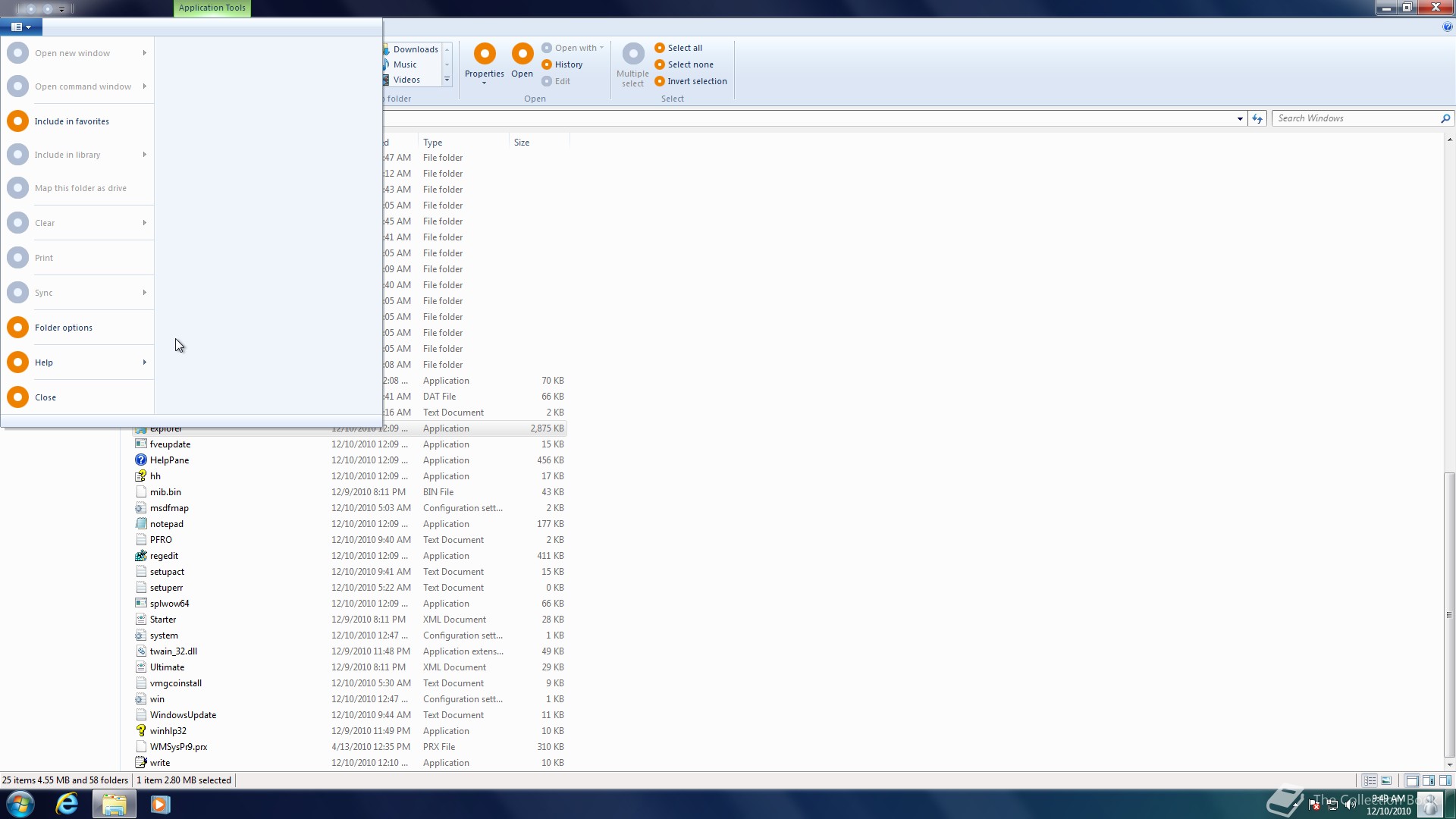The width and height of the screenshot is (1456, 819).
Task: Select Include in favorites from the application menu
Action: click(x=71, y=121)
